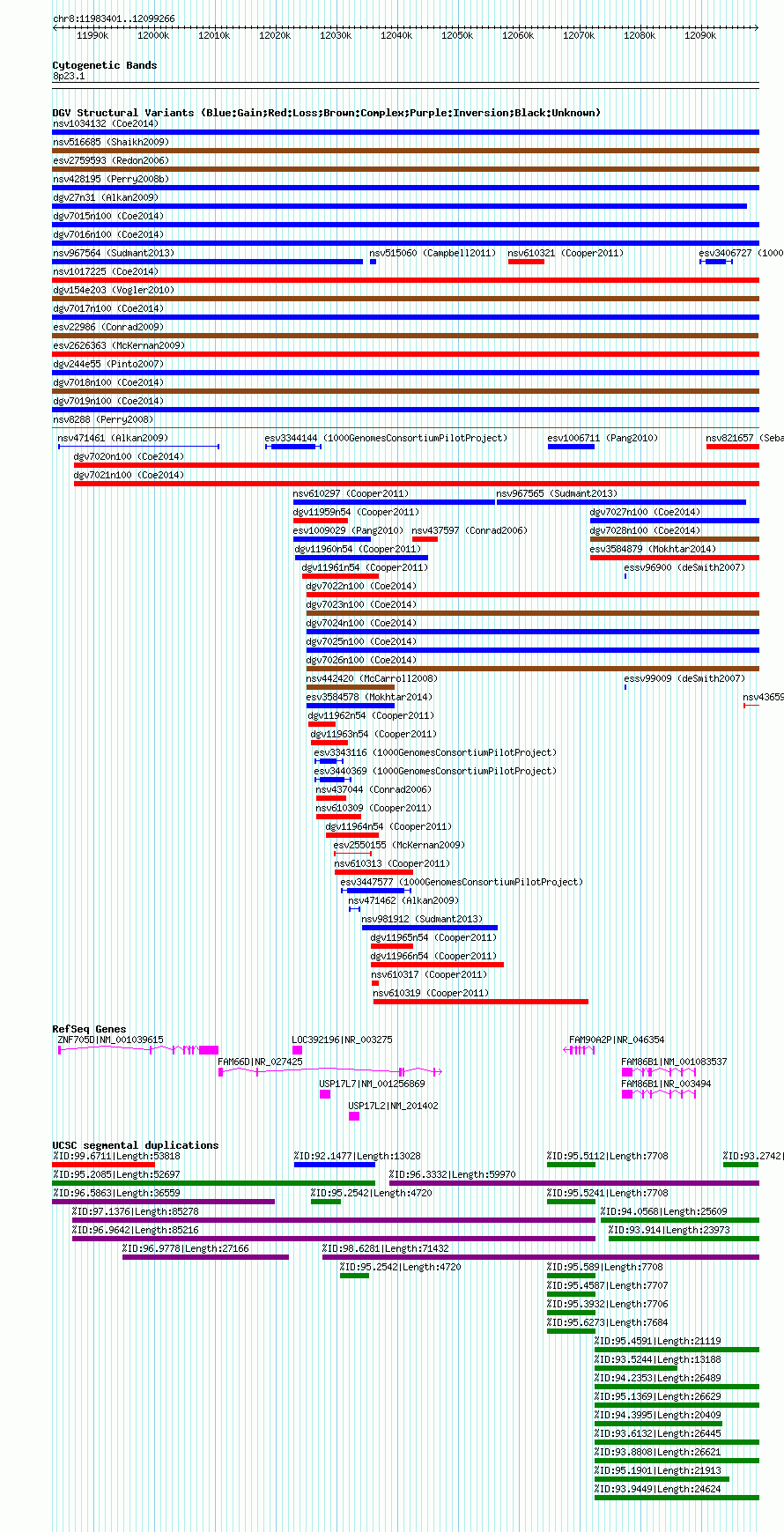Screen dimensions: 784x1532
Task: Select %ID:92.1477 Length:13028 duplication label
Action: click(x=358, y=1156)
